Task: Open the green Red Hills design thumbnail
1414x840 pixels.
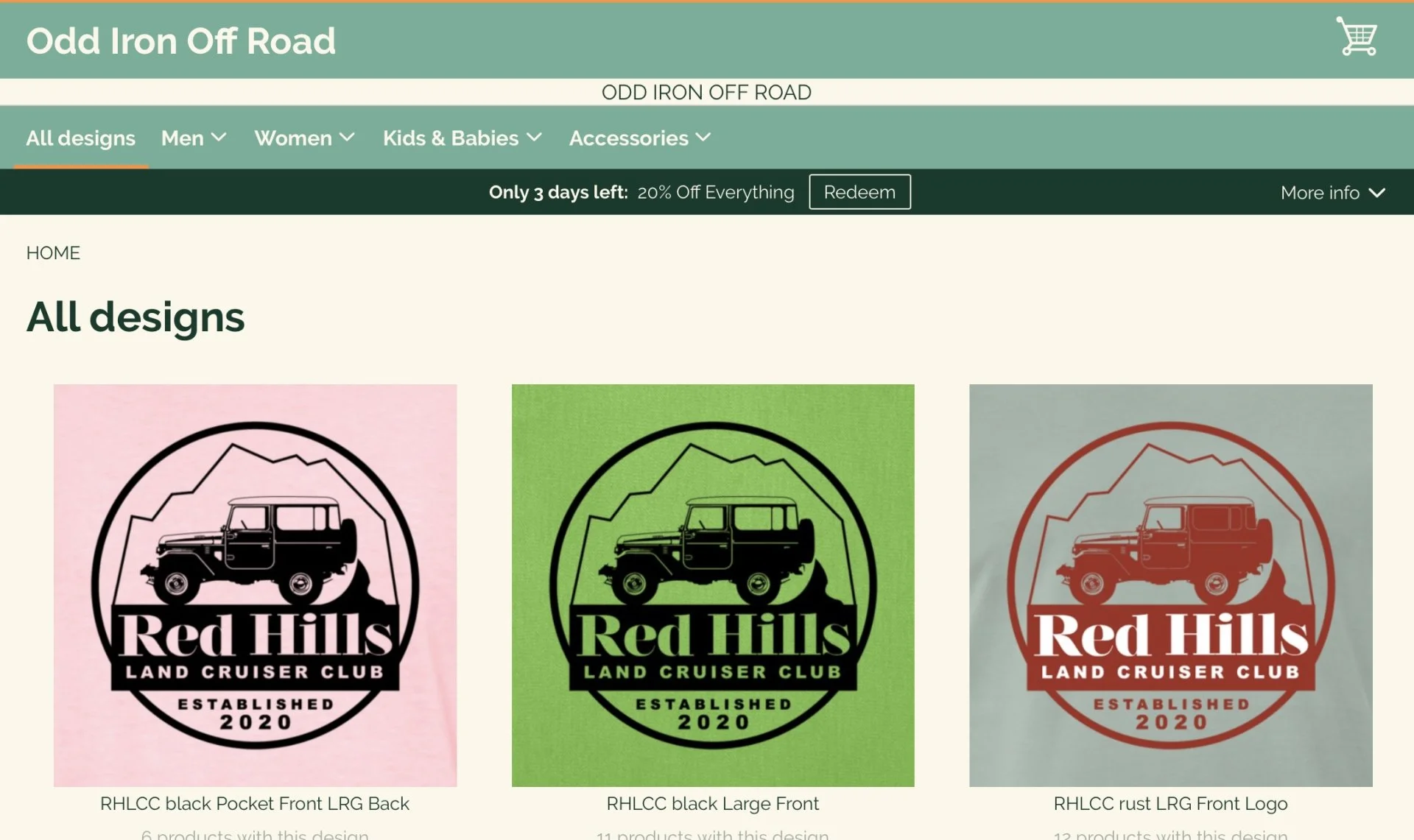Action: (713, 585)
